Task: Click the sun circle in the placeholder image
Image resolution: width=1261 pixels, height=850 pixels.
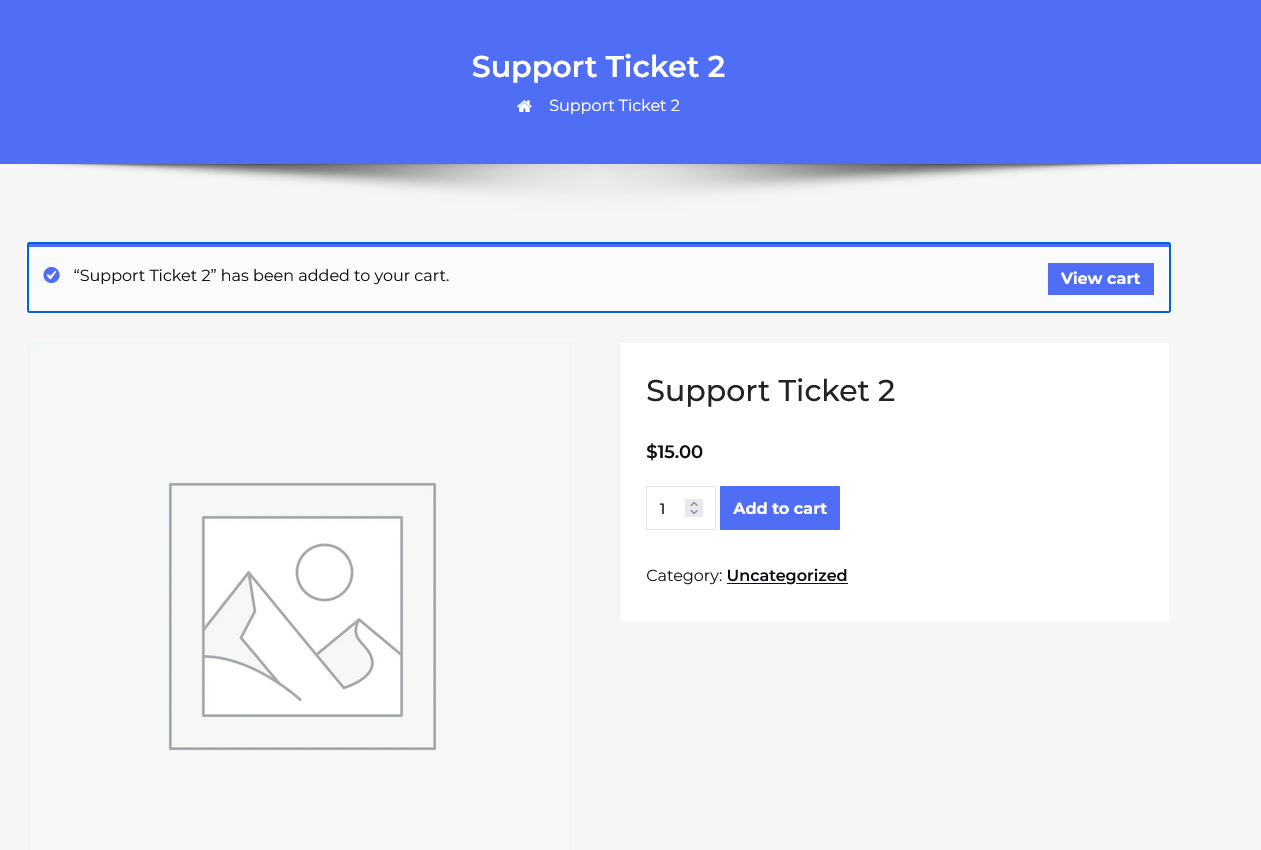Action: coord(324,572)
